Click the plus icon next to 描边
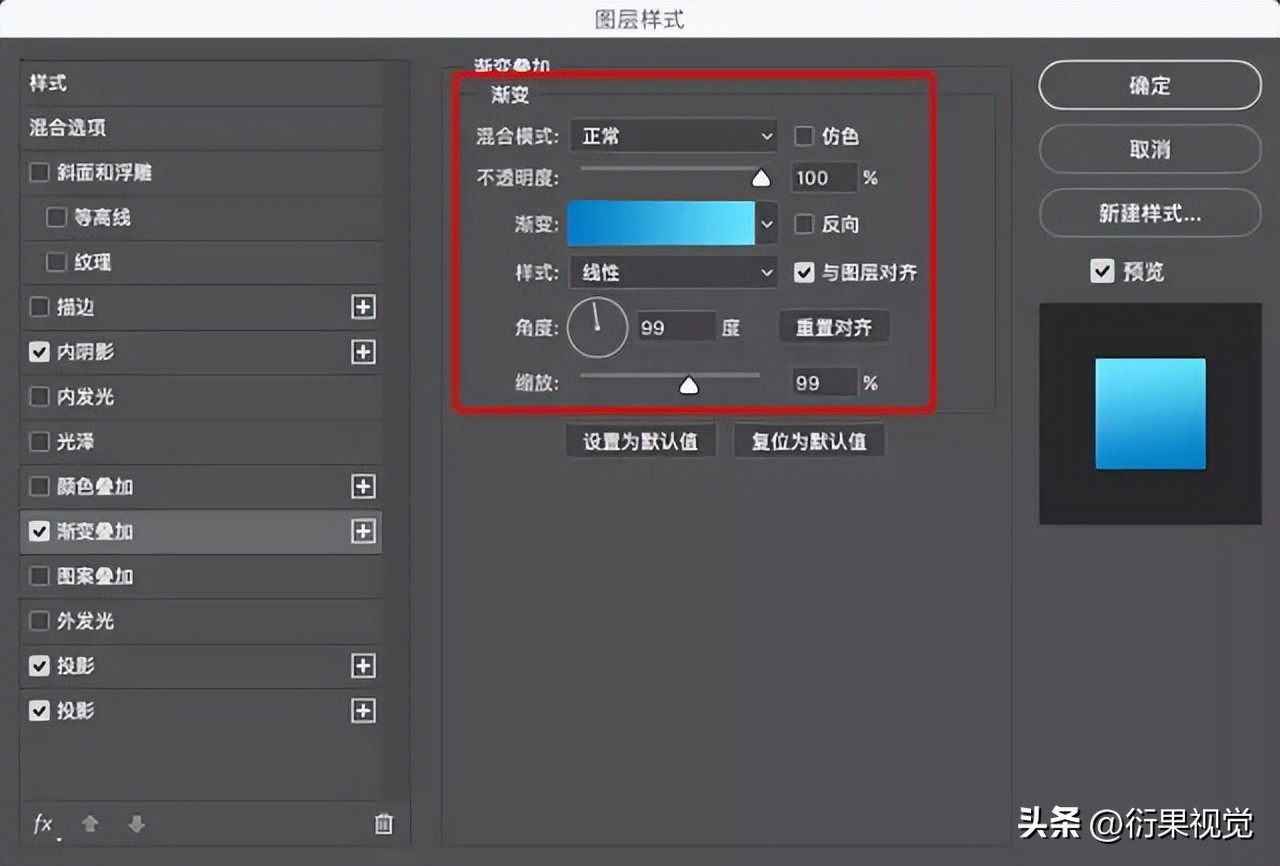Screen dimensions: 1280x866 tap(363, 307)
